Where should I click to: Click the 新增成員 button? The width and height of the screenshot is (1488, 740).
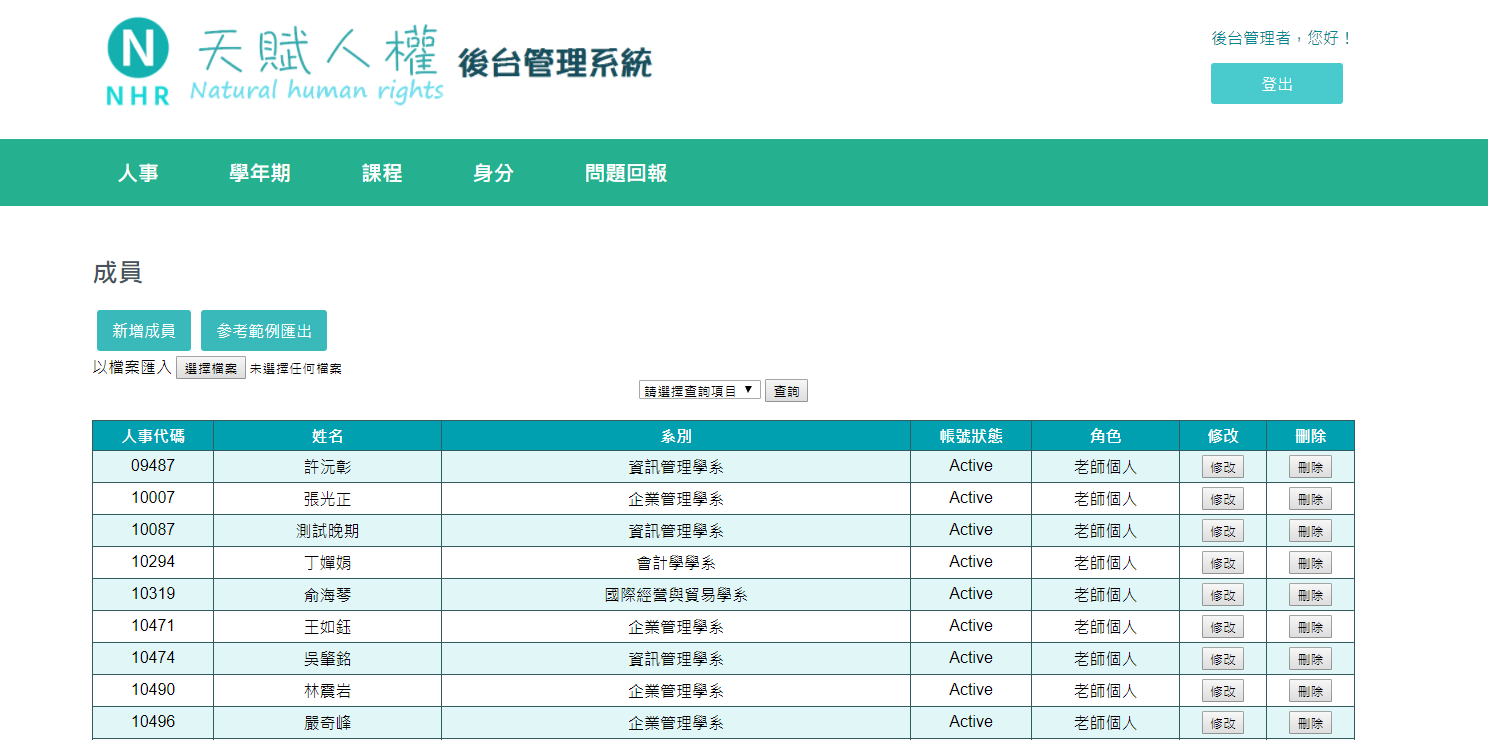pyautogui.click(x=144, y=331)
